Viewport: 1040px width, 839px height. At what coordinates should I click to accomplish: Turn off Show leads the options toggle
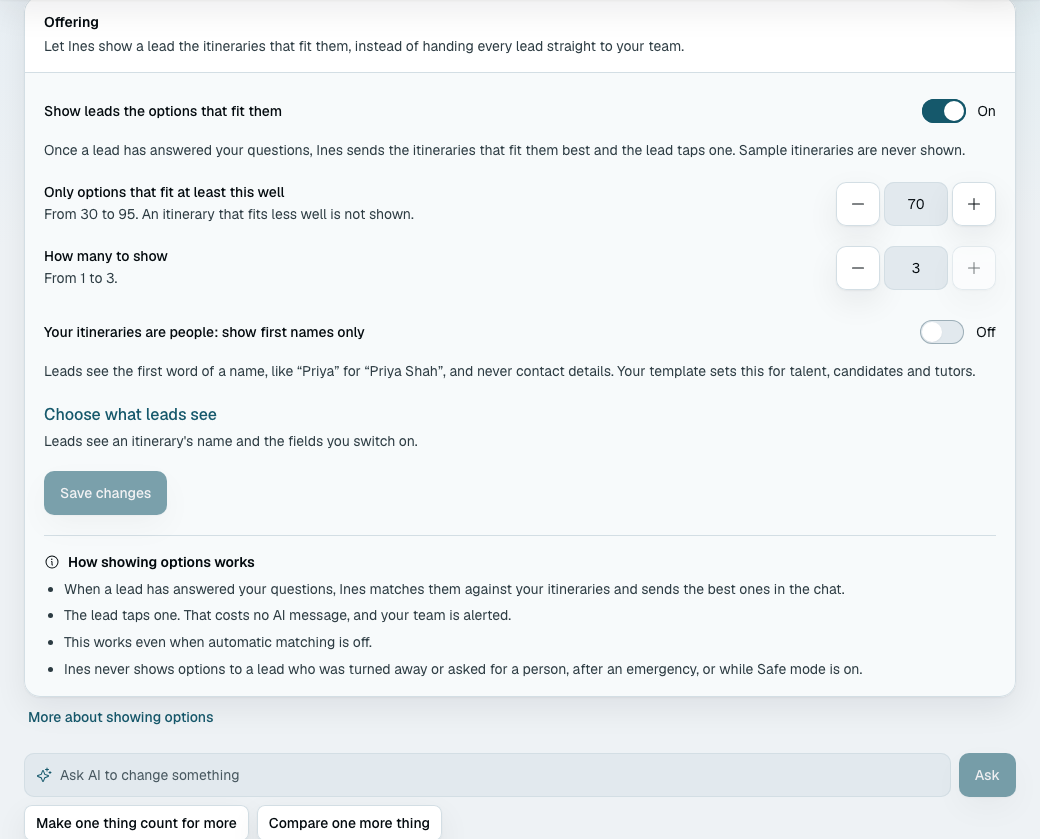click(943, 111)
